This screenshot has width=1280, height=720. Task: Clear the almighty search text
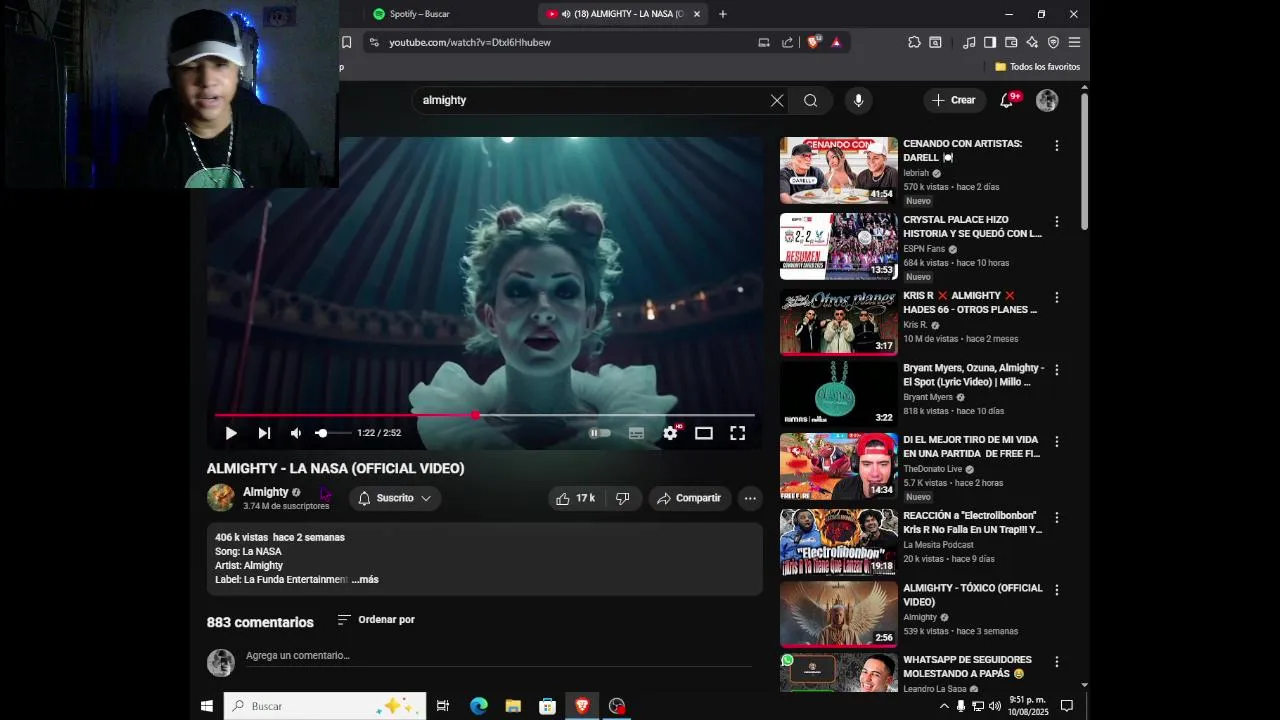click(x=777, y=100)
